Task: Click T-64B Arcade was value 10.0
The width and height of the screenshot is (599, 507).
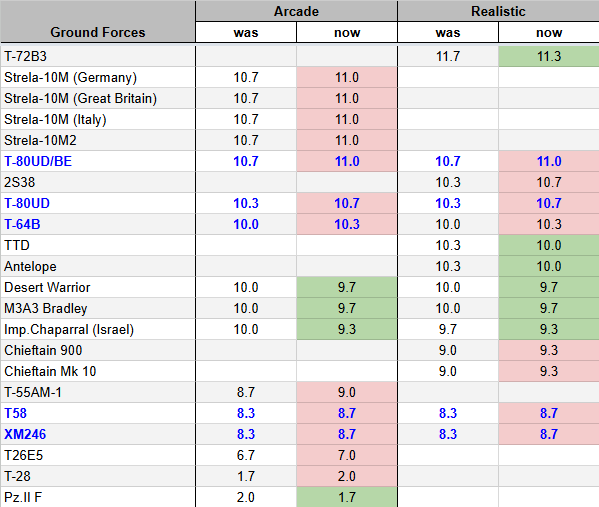Action: point(246,224)
